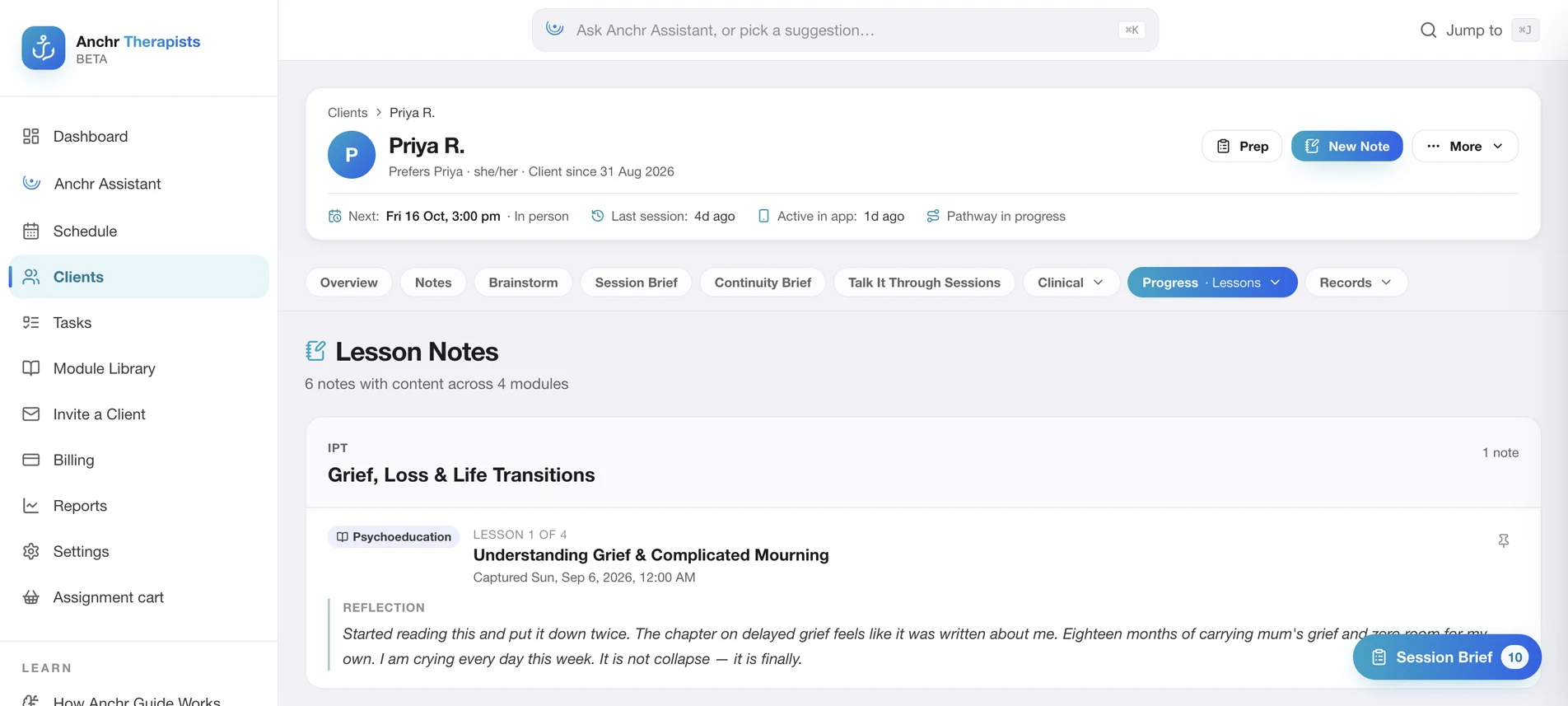Open the Talk It Through Sessions tab
Viewport: 1568px width, 706px height.
[924, 283]
